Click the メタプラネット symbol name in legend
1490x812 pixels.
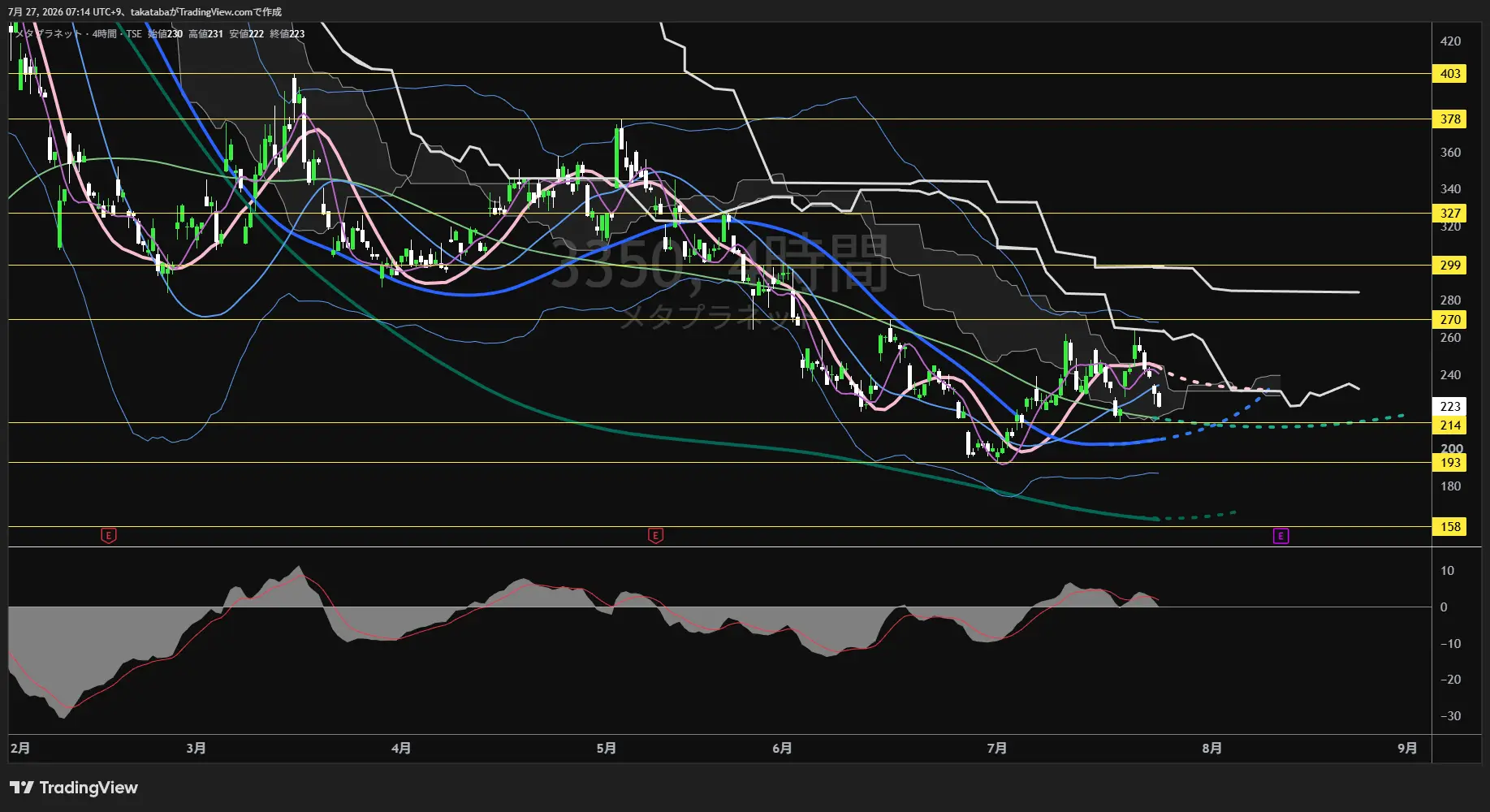[x=49, y=34]
